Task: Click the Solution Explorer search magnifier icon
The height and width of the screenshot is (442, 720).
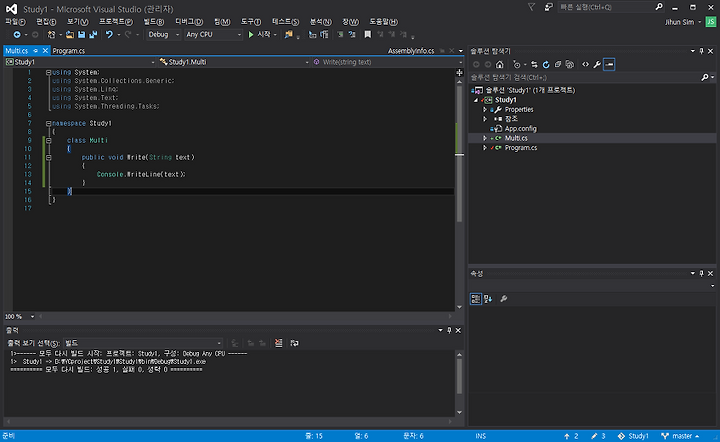Action: pos(705,78)
